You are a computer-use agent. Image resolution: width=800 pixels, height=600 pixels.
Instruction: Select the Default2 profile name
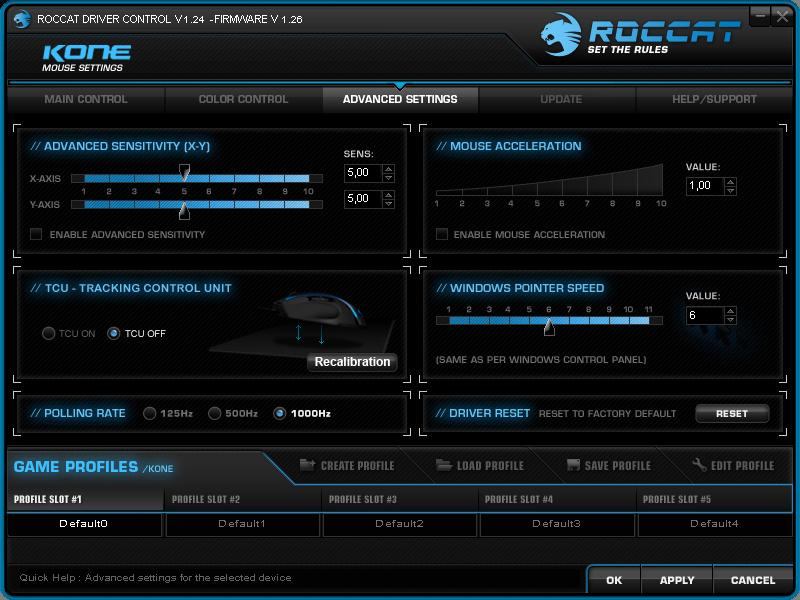399,524
